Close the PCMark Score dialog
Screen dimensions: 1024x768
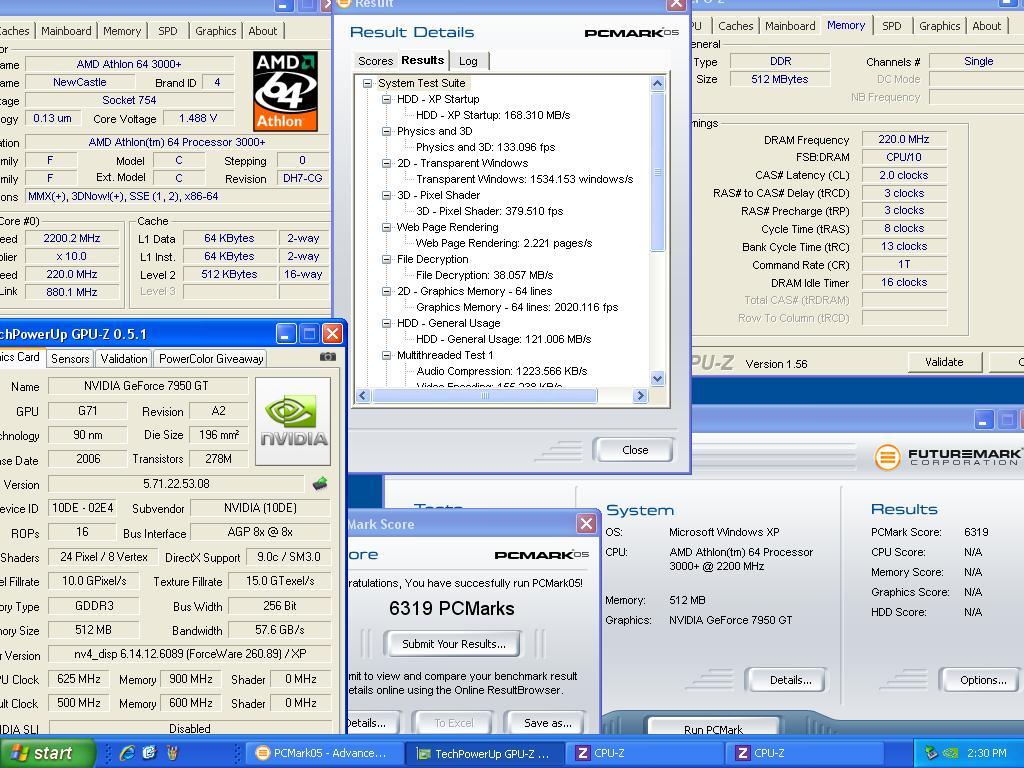pos(586,524)
